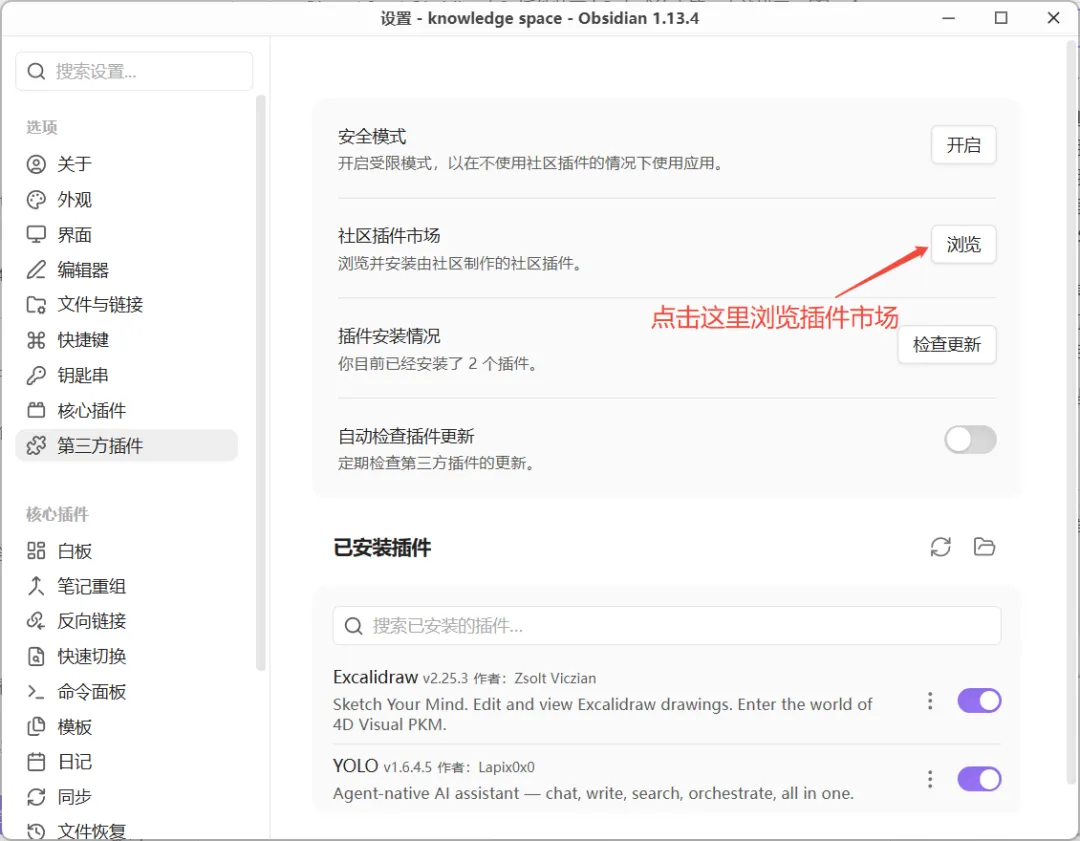Select 钥匙串 in the settings sidebar
This screenshot has width=1080, height=841.
tap(126, 375)
